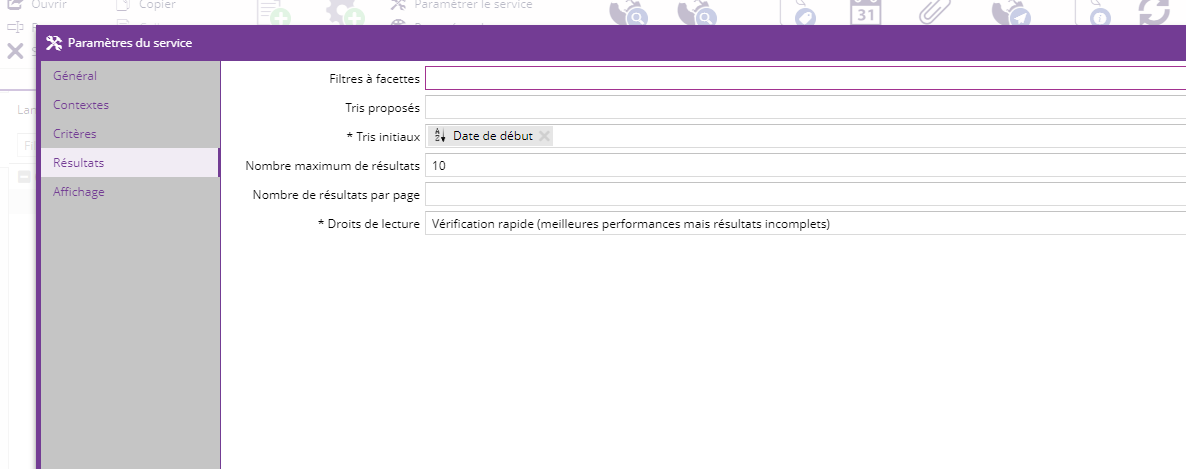Click Copier in the background toolbar
Viewport: 1186px width, 469px height.
pyautogui.click(x=147, y=5)
